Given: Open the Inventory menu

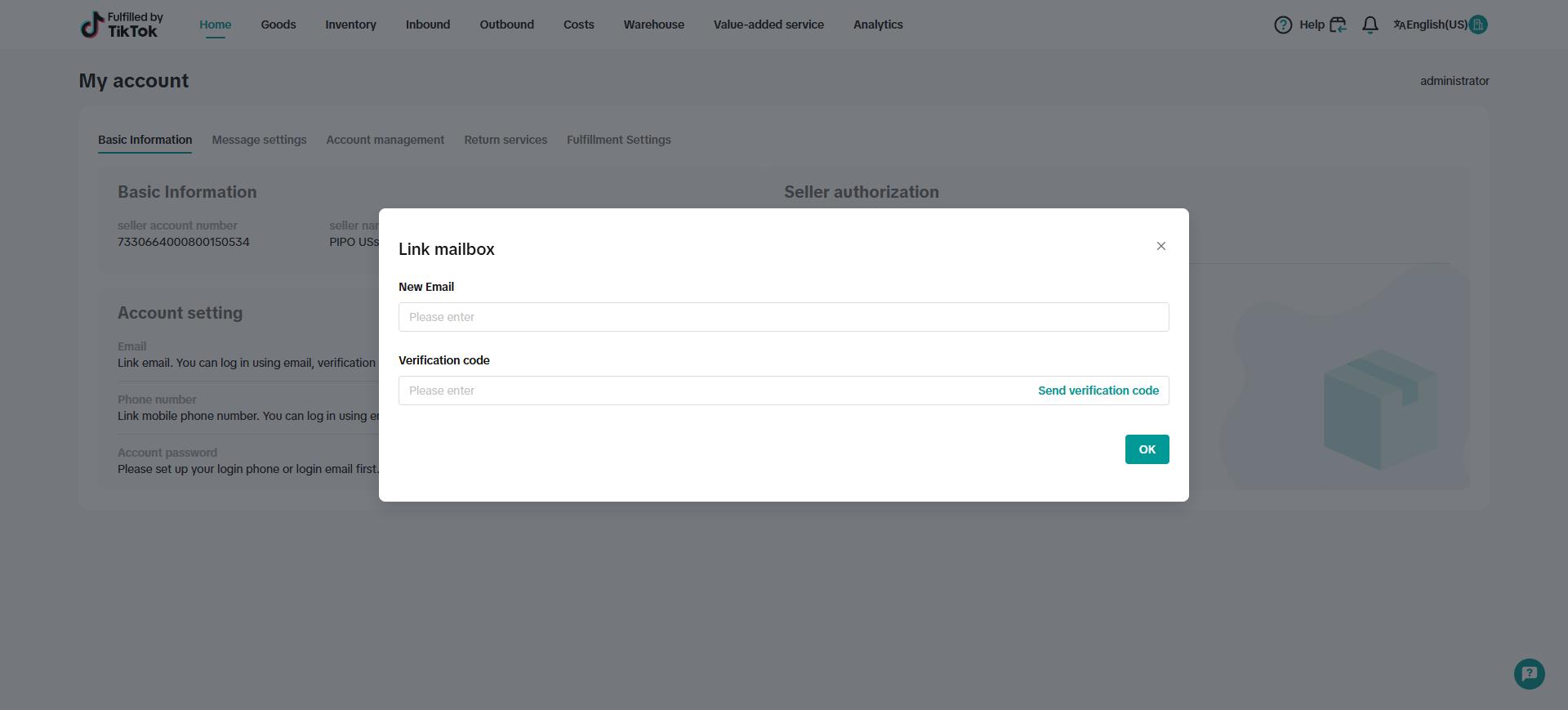Looking at the screenshot, I should point(350,25).
